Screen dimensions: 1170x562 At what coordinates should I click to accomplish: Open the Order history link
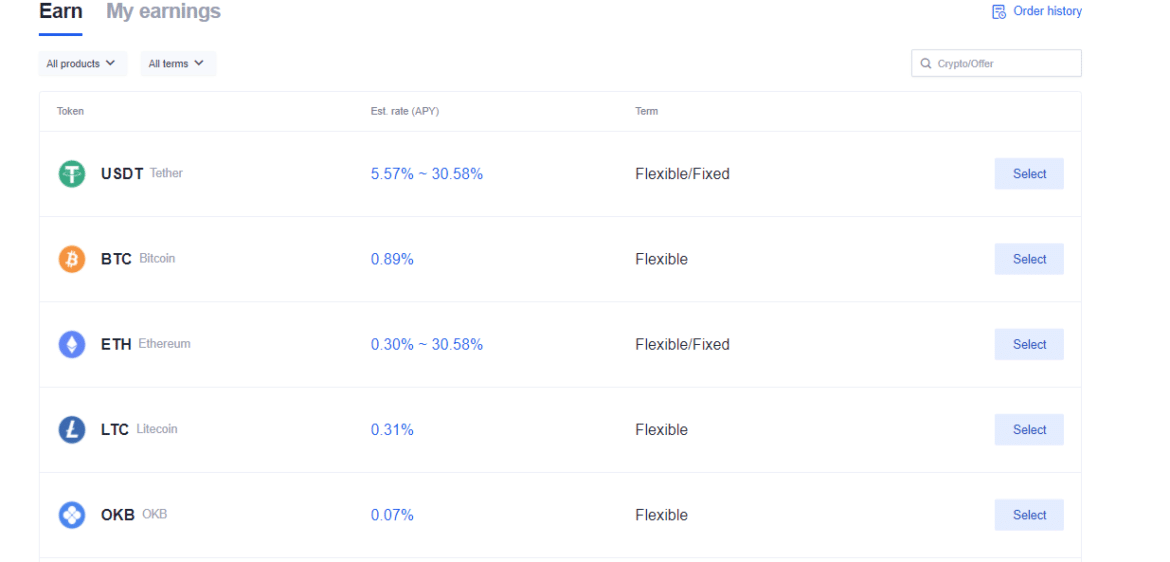(x=1047, y=11)
